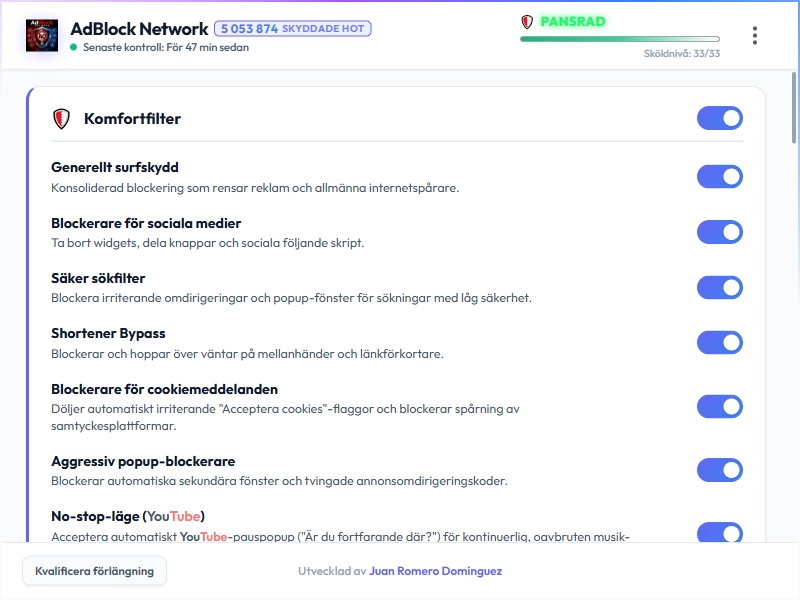
Task: Toggle the Säker sökfilter switch
Action: (x=719, y=288)
